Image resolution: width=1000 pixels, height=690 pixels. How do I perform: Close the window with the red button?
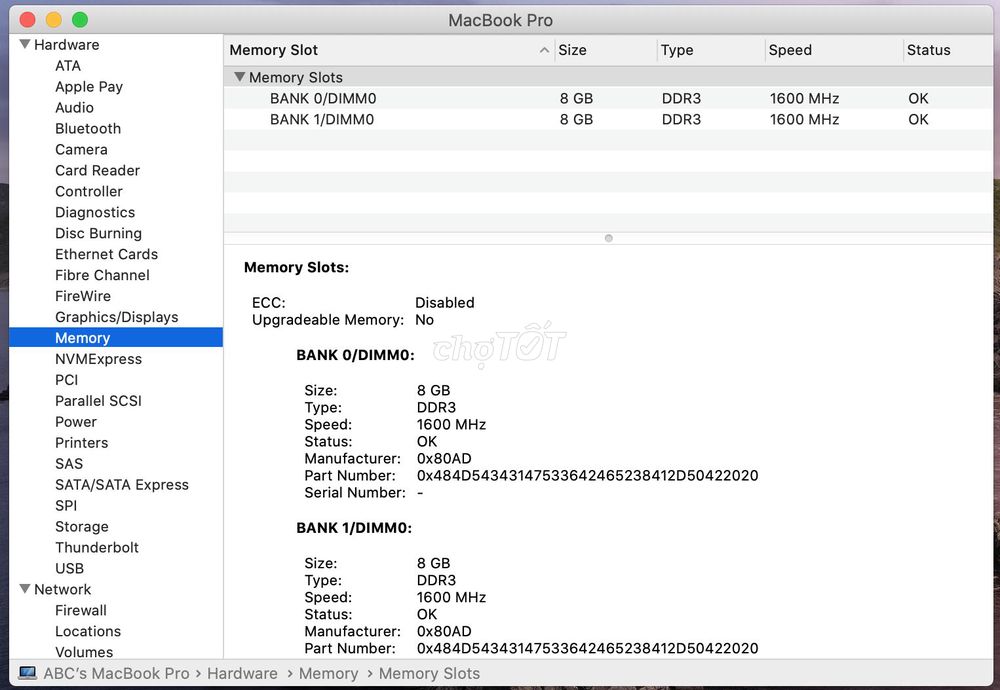[27, 20]
